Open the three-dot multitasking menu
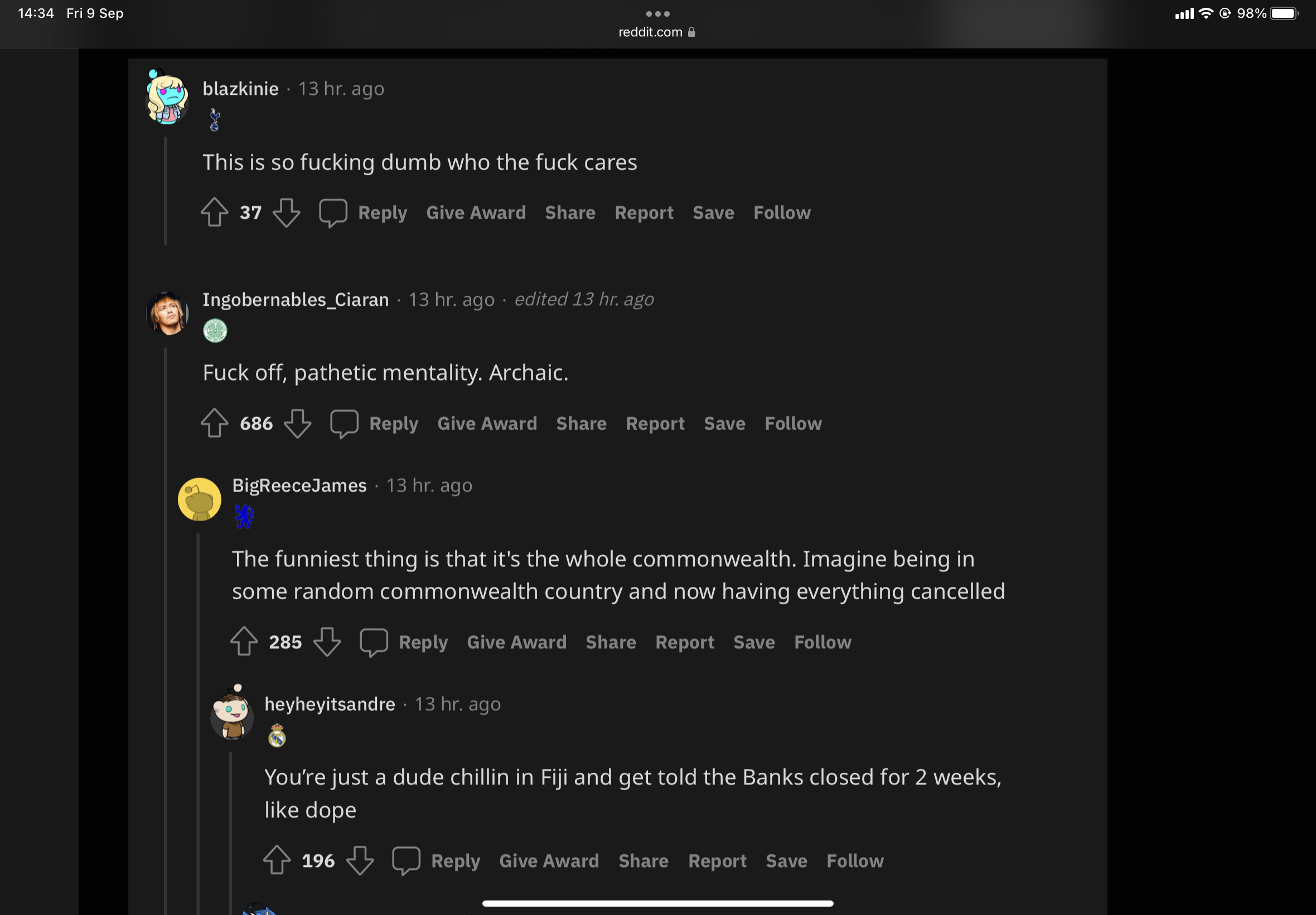This screenshot has height=915, width=1316. 657,14
